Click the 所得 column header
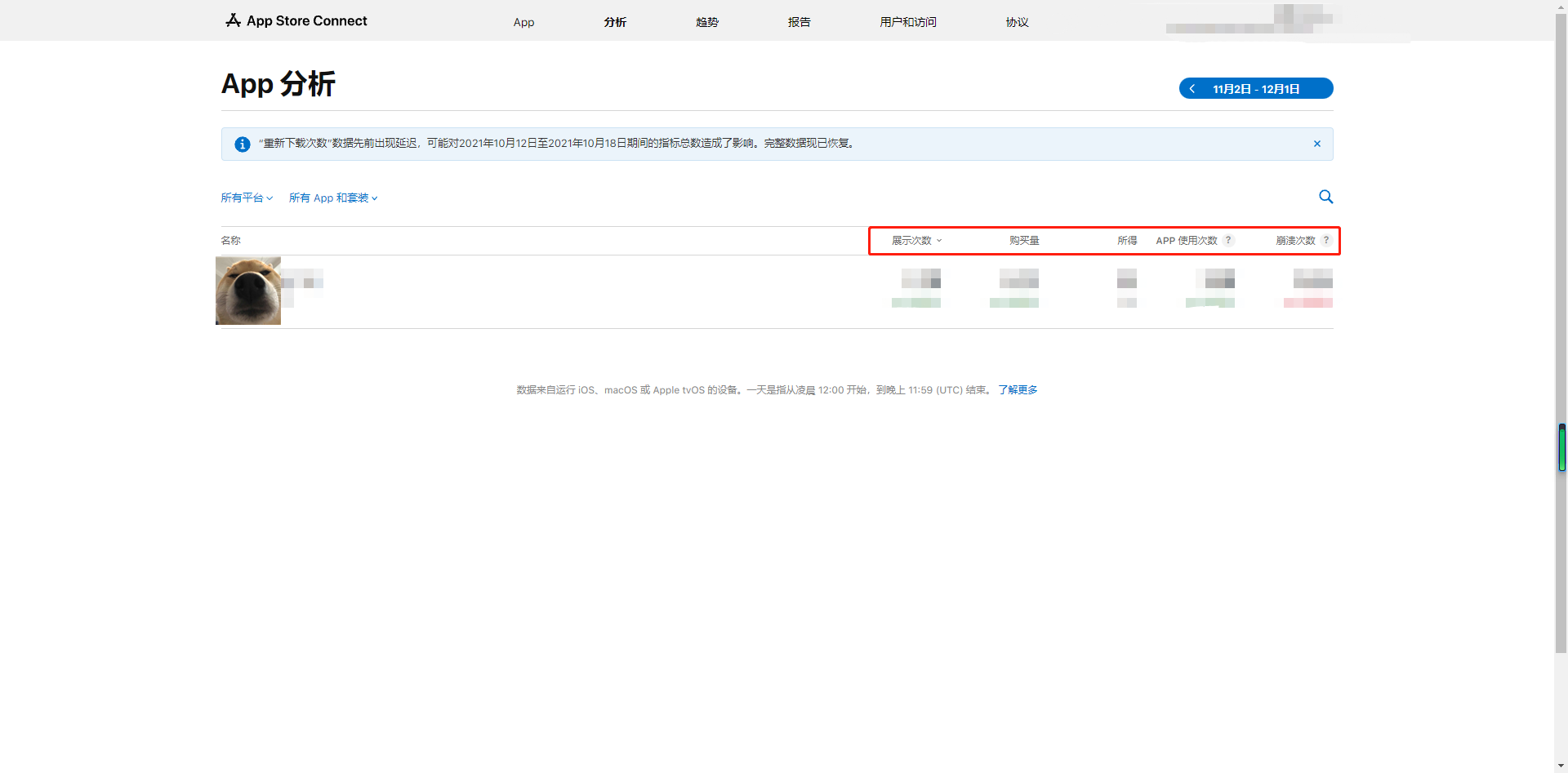 pos(1127,240)
